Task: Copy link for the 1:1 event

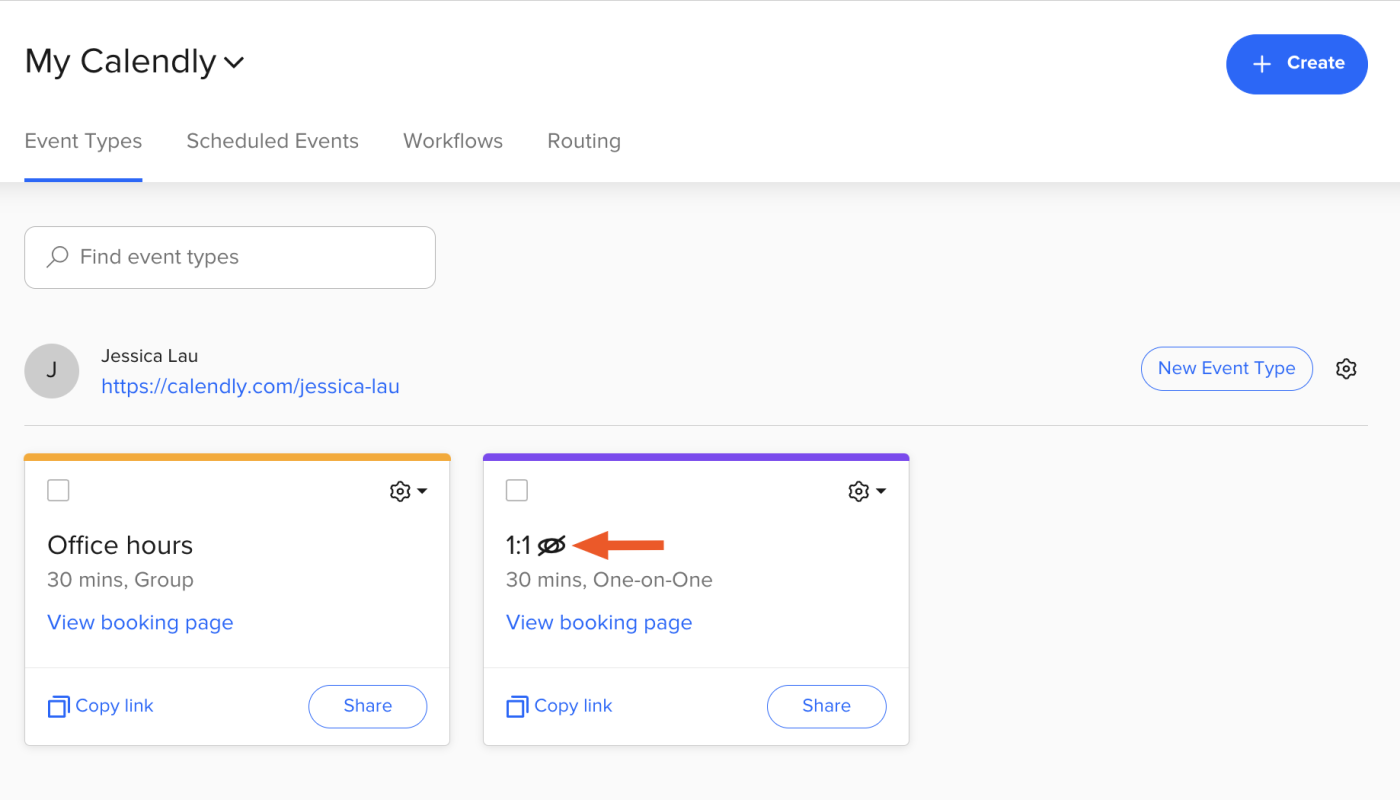Action: tap(559, 706)
